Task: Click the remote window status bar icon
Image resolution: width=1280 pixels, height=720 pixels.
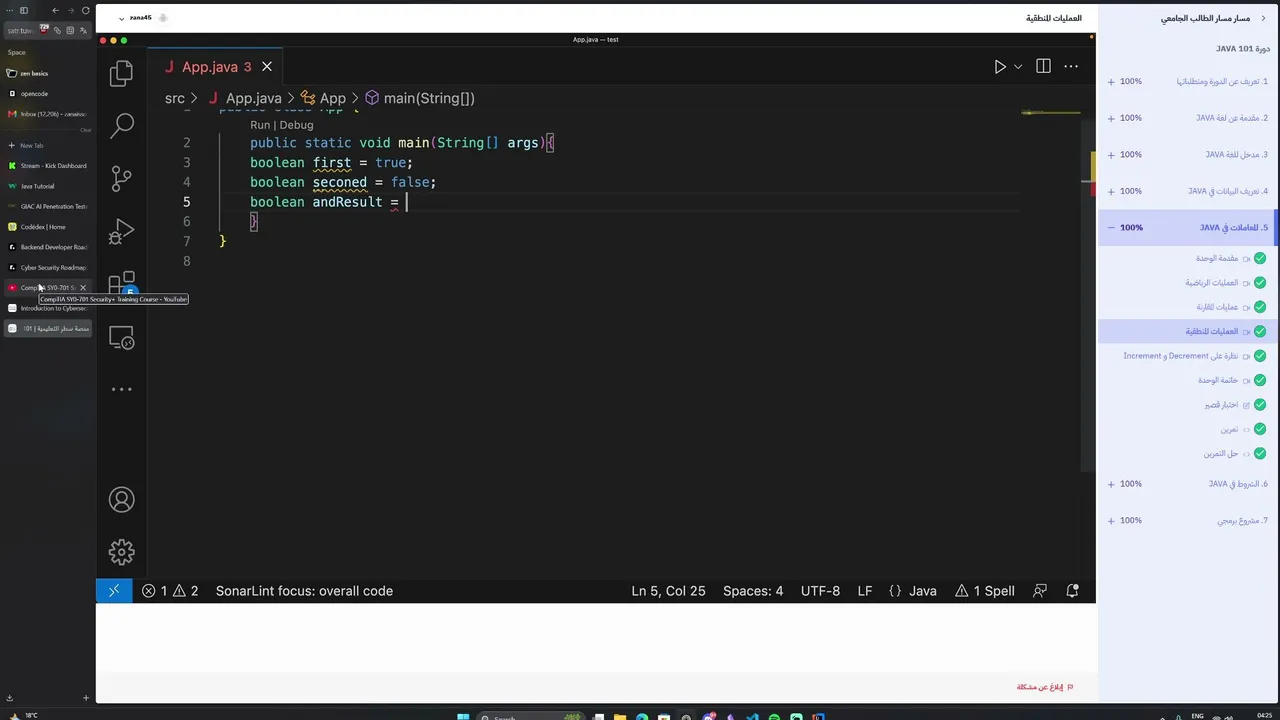Action: pos(114,591)
